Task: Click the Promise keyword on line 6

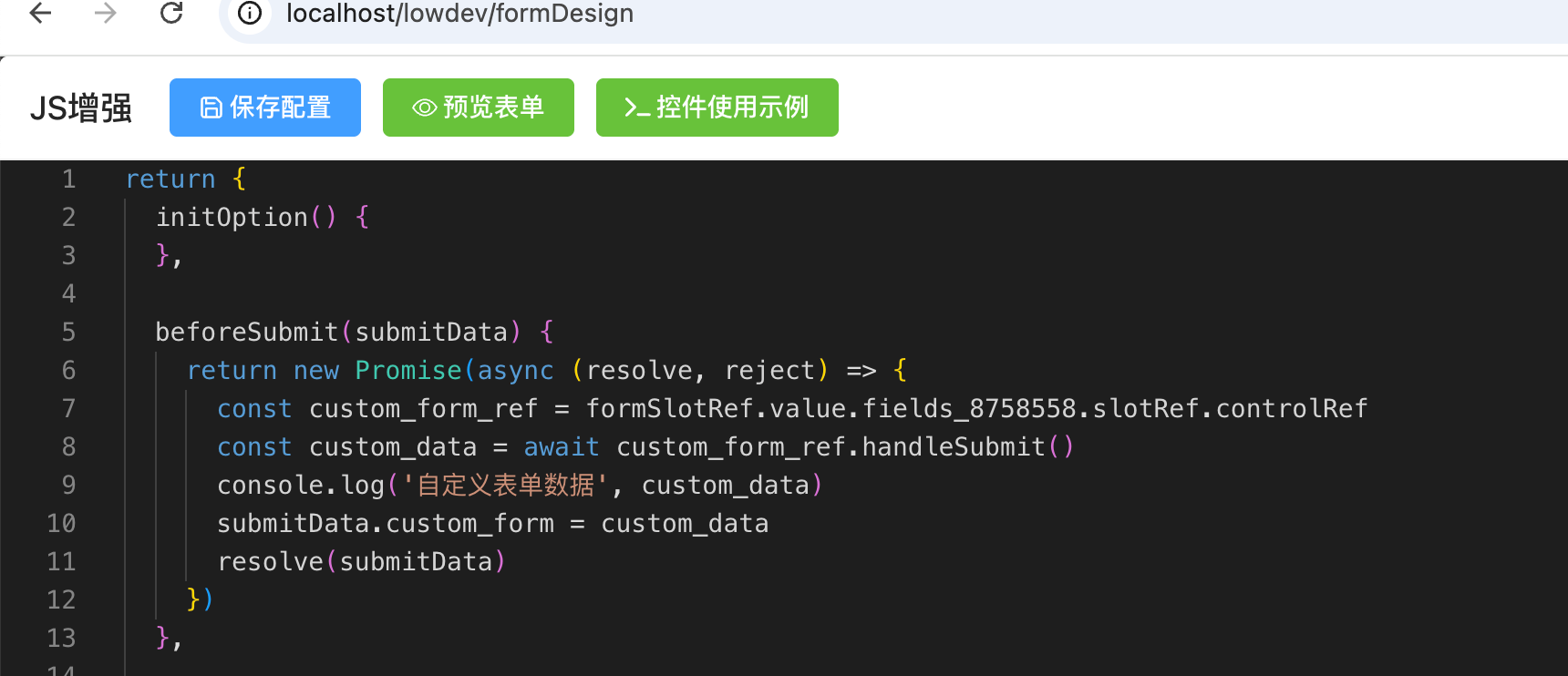Action: [407, 371]
